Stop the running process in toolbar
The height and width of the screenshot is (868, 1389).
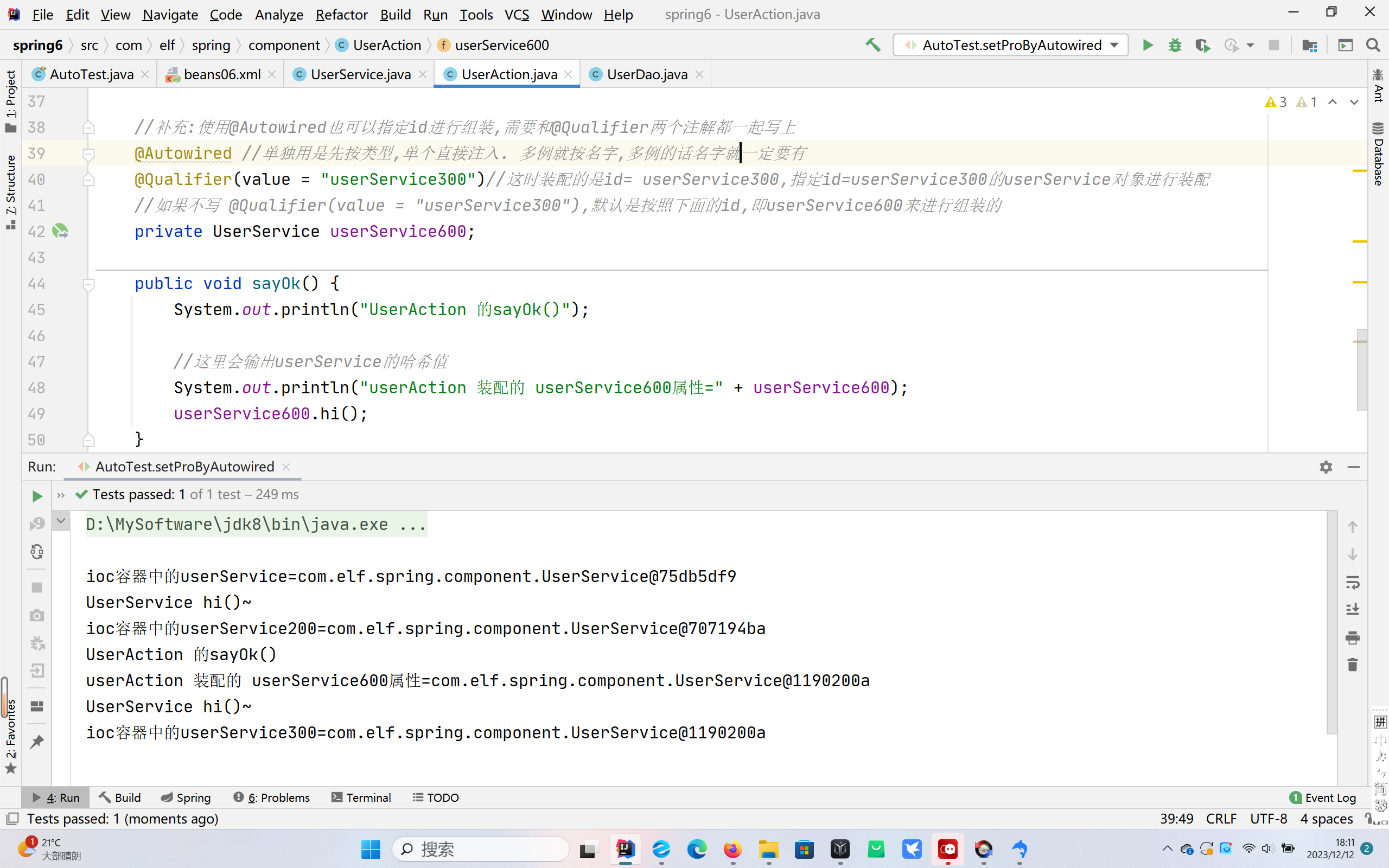click(x=1273, y=45)
